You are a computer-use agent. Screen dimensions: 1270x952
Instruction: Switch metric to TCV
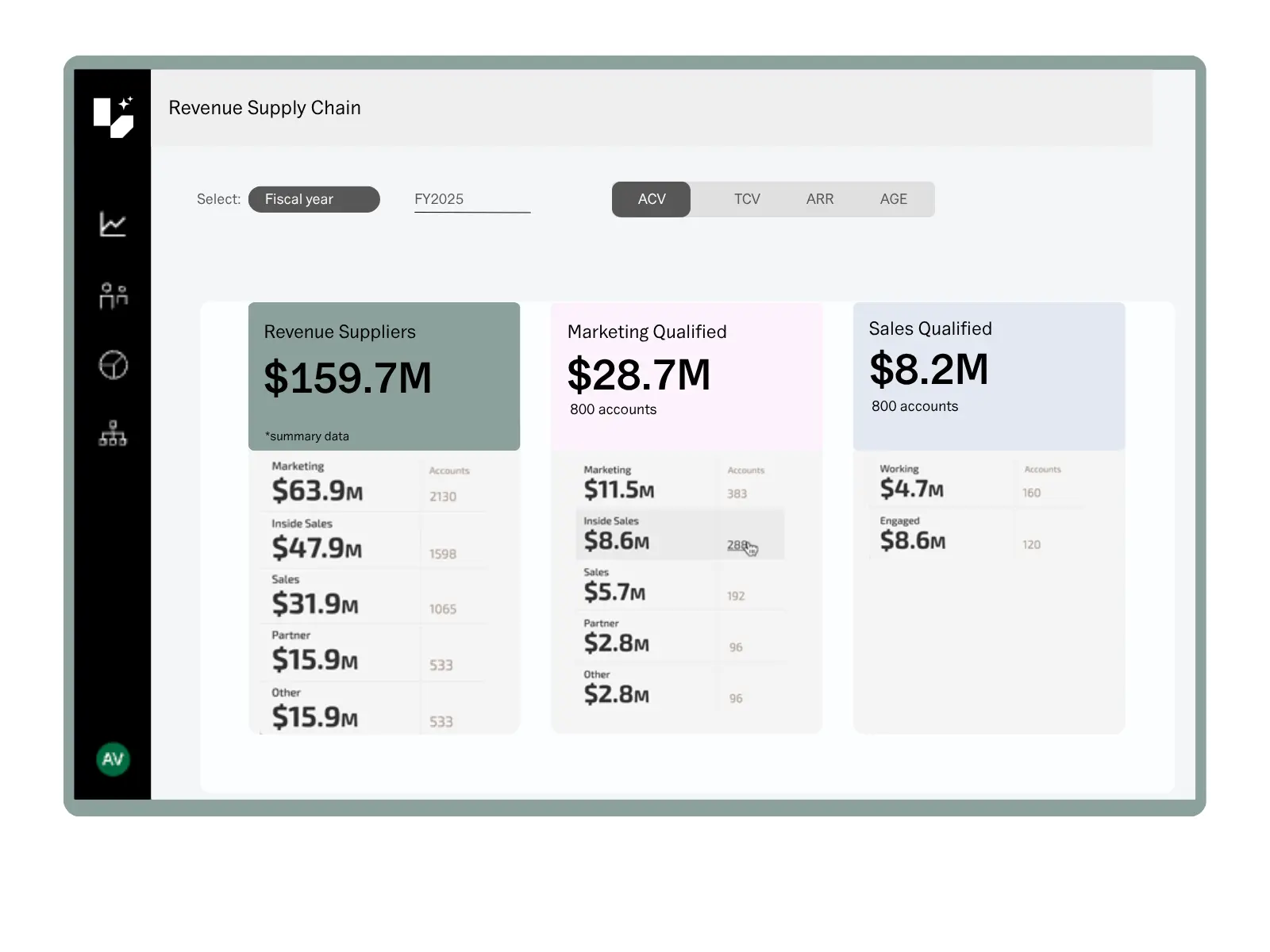coord(746,199)
